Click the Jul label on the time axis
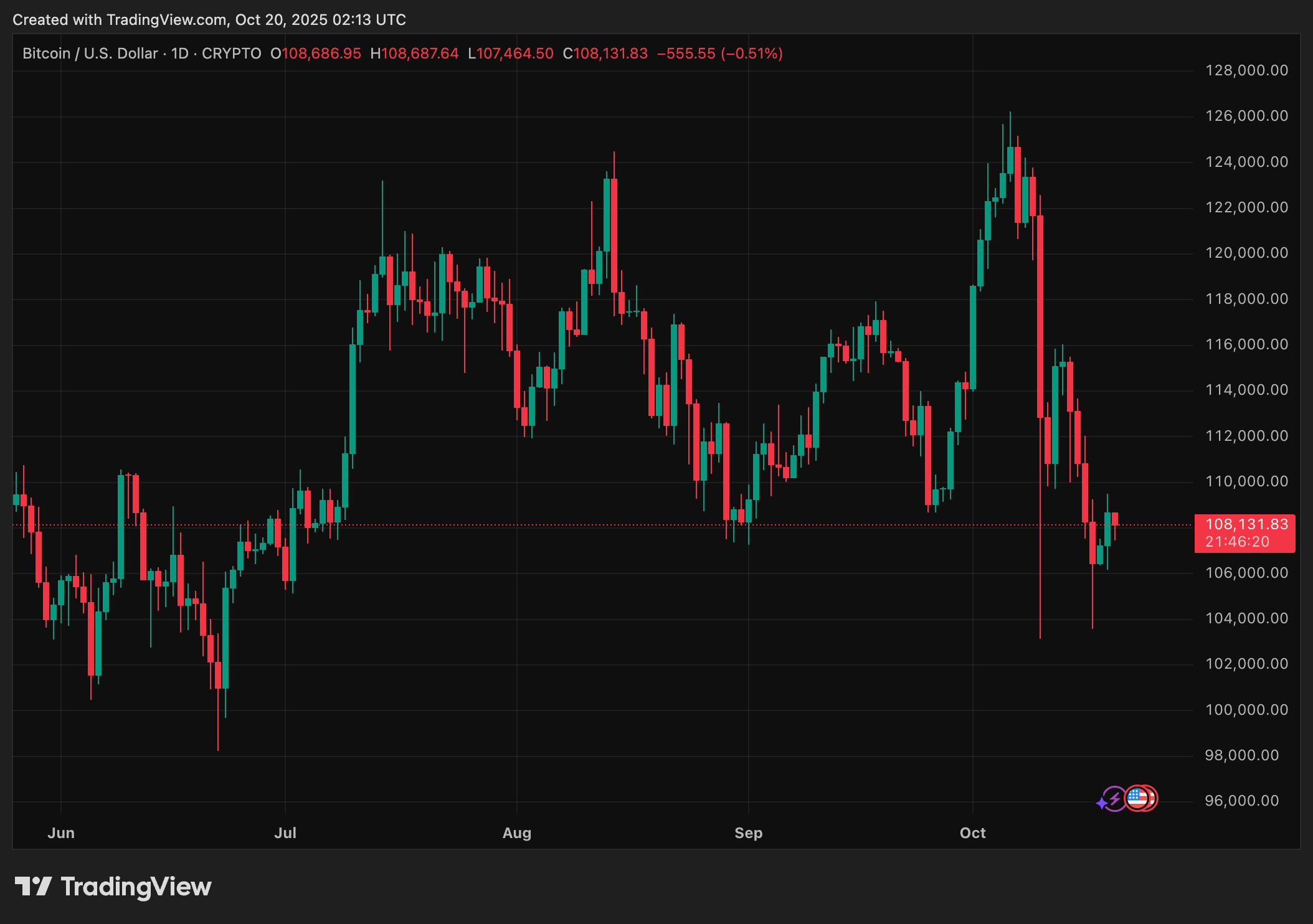The width and height of the screenshot is (1313, 924). click(x=285, y=833)
